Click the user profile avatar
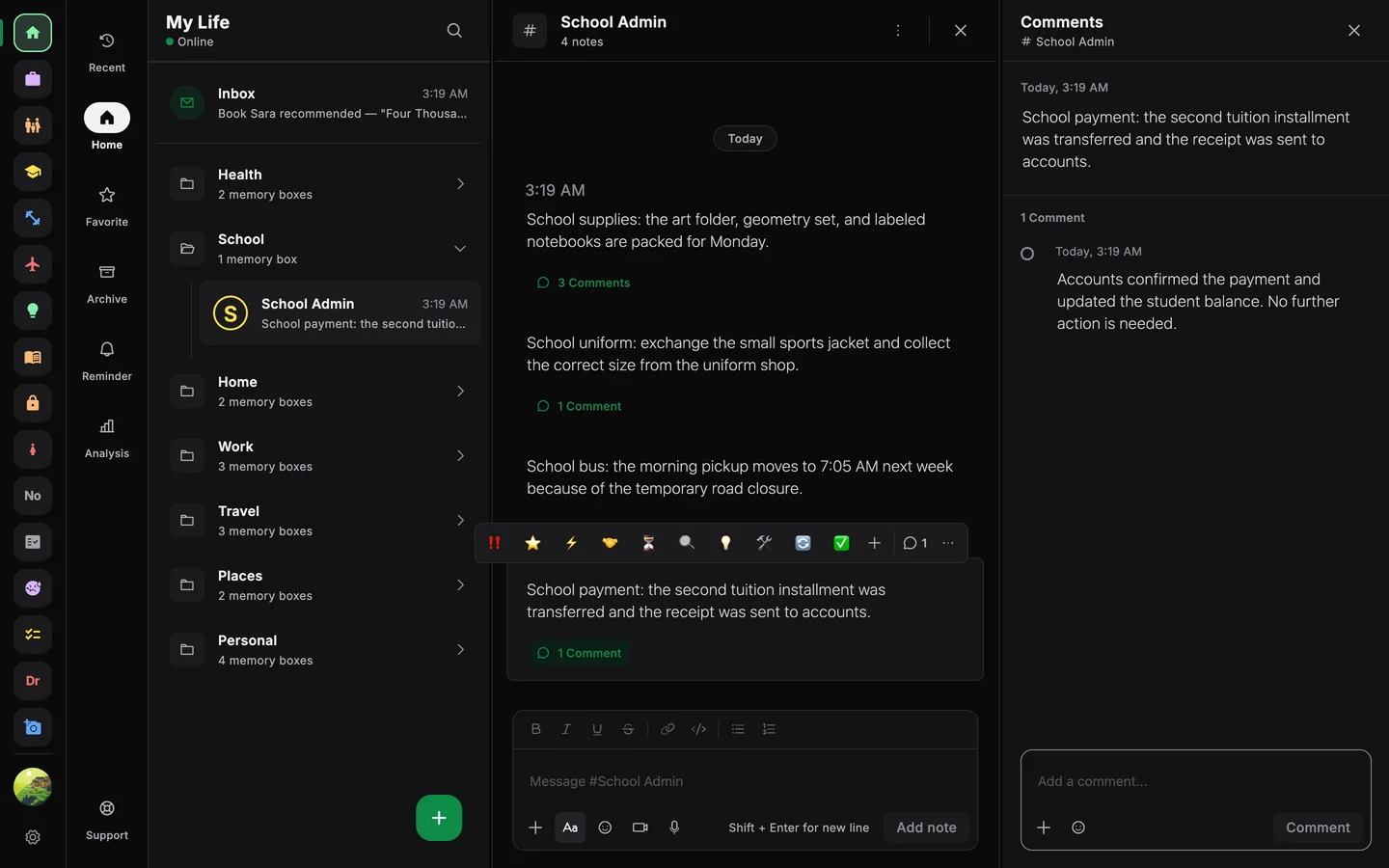The height and width of the screenshot is (868, 1389). coord(33,787)
